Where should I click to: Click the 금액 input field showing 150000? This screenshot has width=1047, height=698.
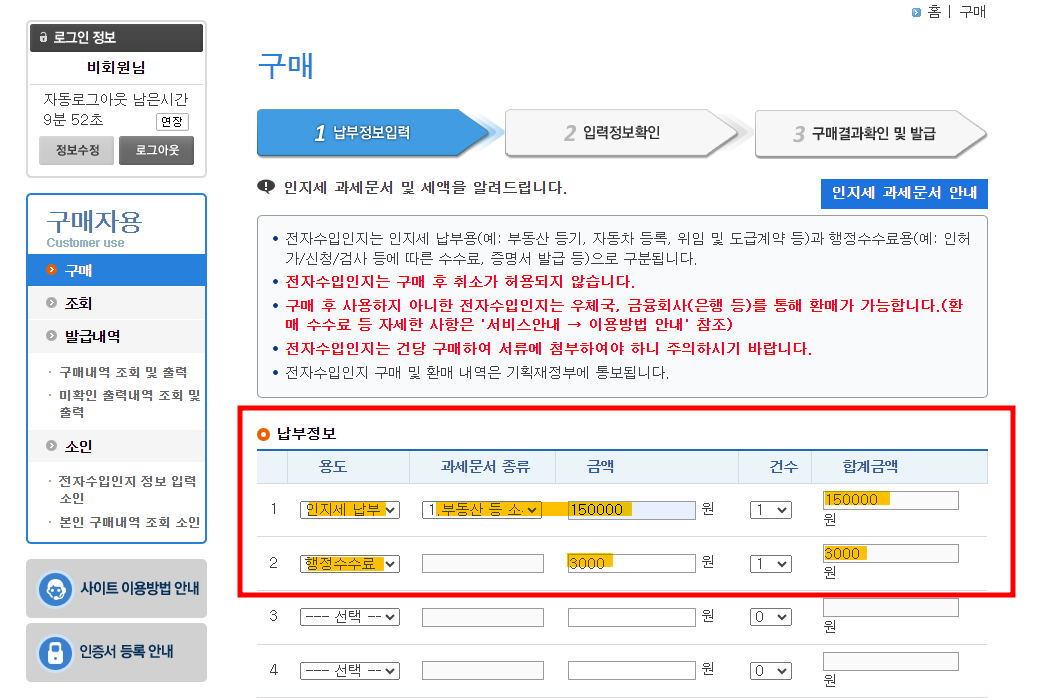click(x=630, y=509)
